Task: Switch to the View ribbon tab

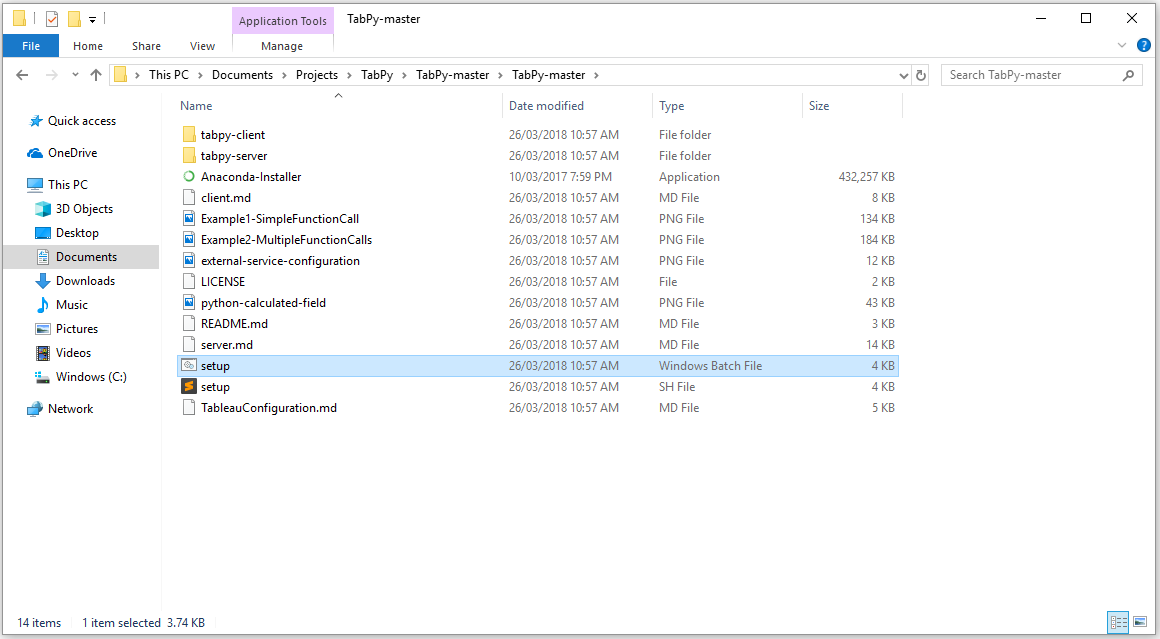Action: pos(202,46)
